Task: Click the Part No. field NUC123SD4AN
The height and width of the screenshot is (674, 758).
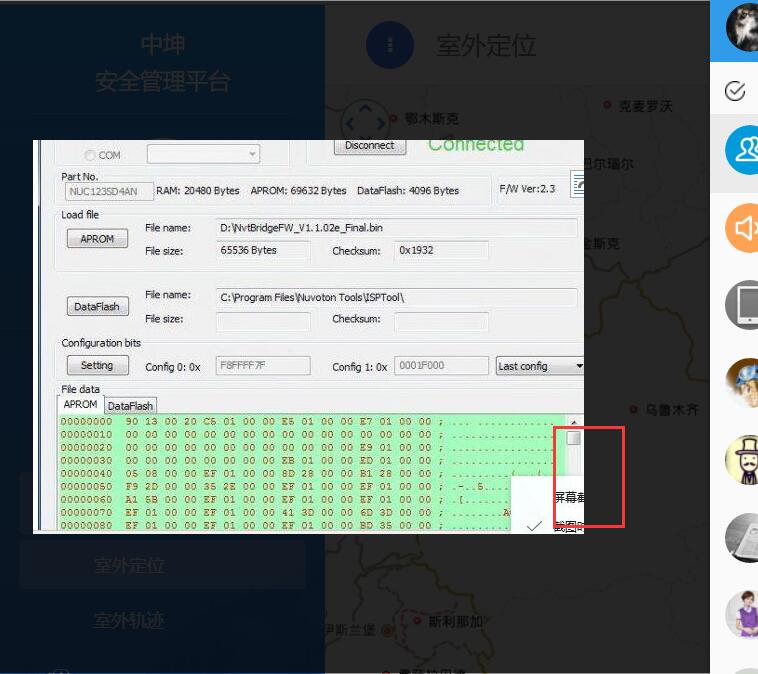Action: [x=109, y=191]
